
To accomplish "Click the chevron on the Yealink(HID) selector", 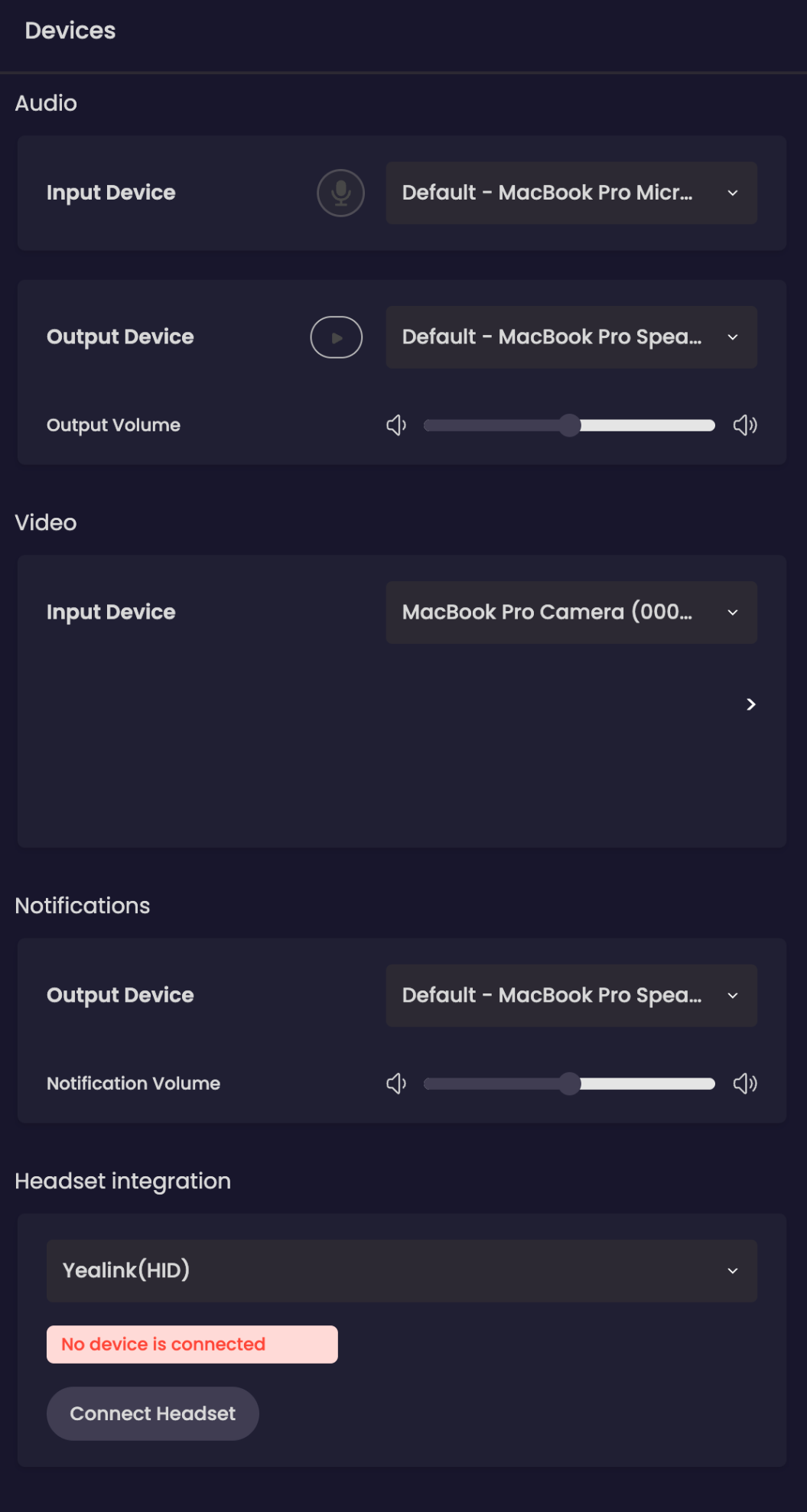I will [733, 1271].
